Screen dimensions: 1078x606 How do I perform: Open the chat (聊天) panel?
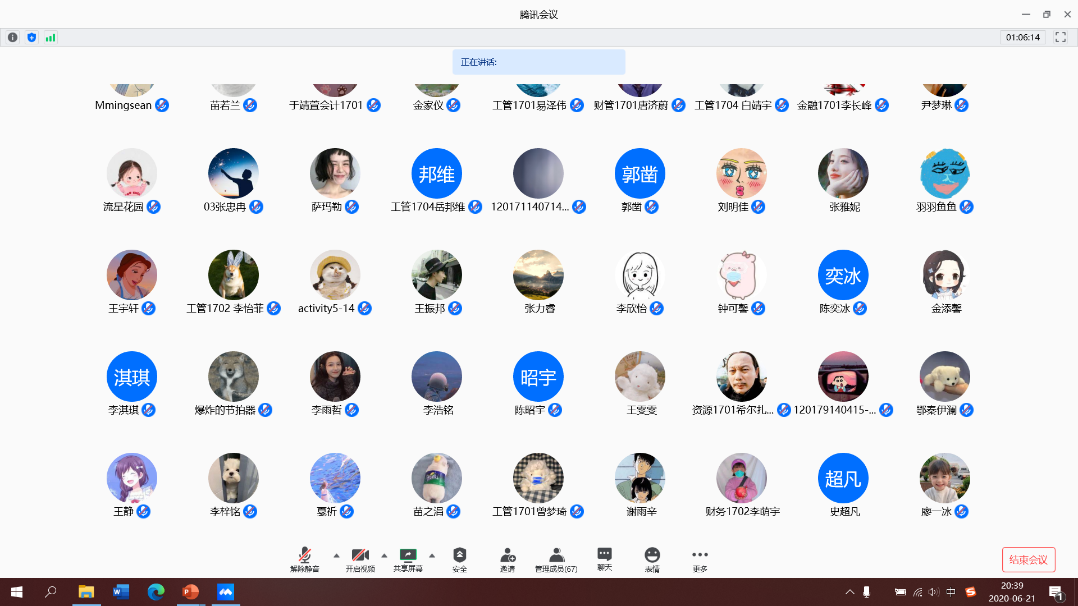click(604, 558)
